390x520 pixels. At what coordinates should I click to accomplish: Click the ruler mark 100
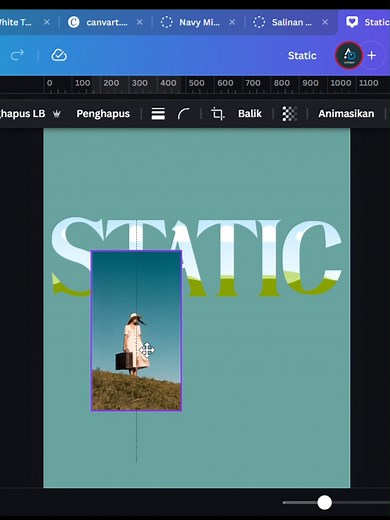click(82, 83)
